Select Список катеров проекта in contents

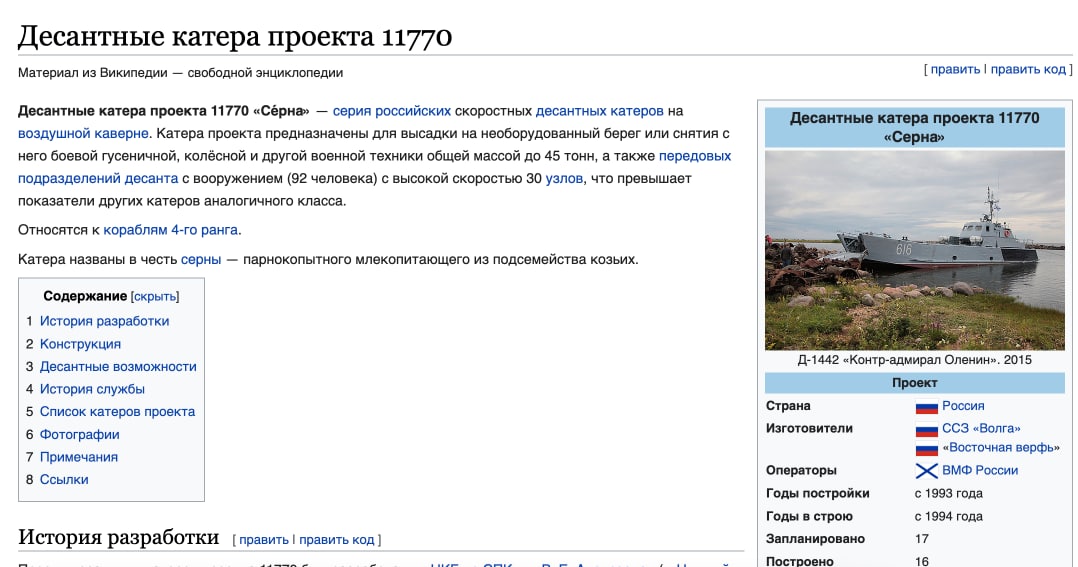click(x=117, y=411)
